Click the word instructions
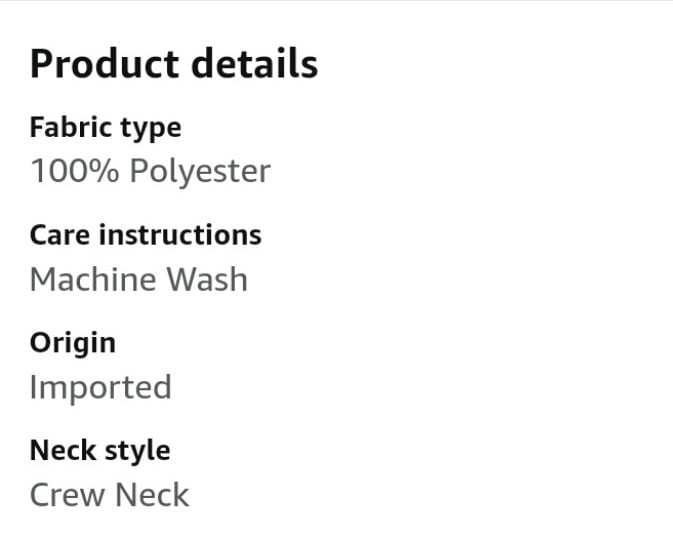This screenshot has height=555, width=673. click(x=180, y=235)
